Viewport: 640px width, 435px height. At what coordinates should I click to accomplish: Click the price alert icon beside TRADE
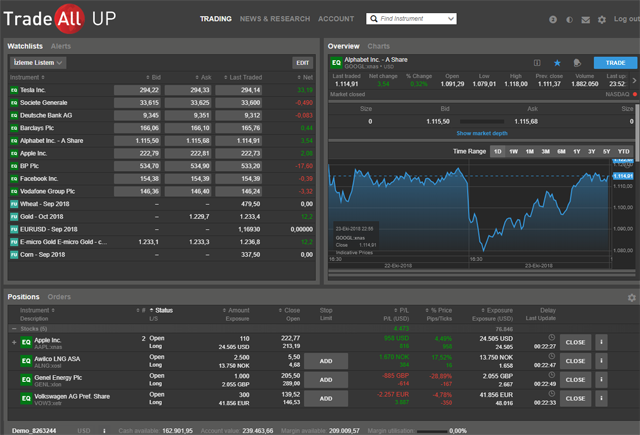tap(577, 63)
